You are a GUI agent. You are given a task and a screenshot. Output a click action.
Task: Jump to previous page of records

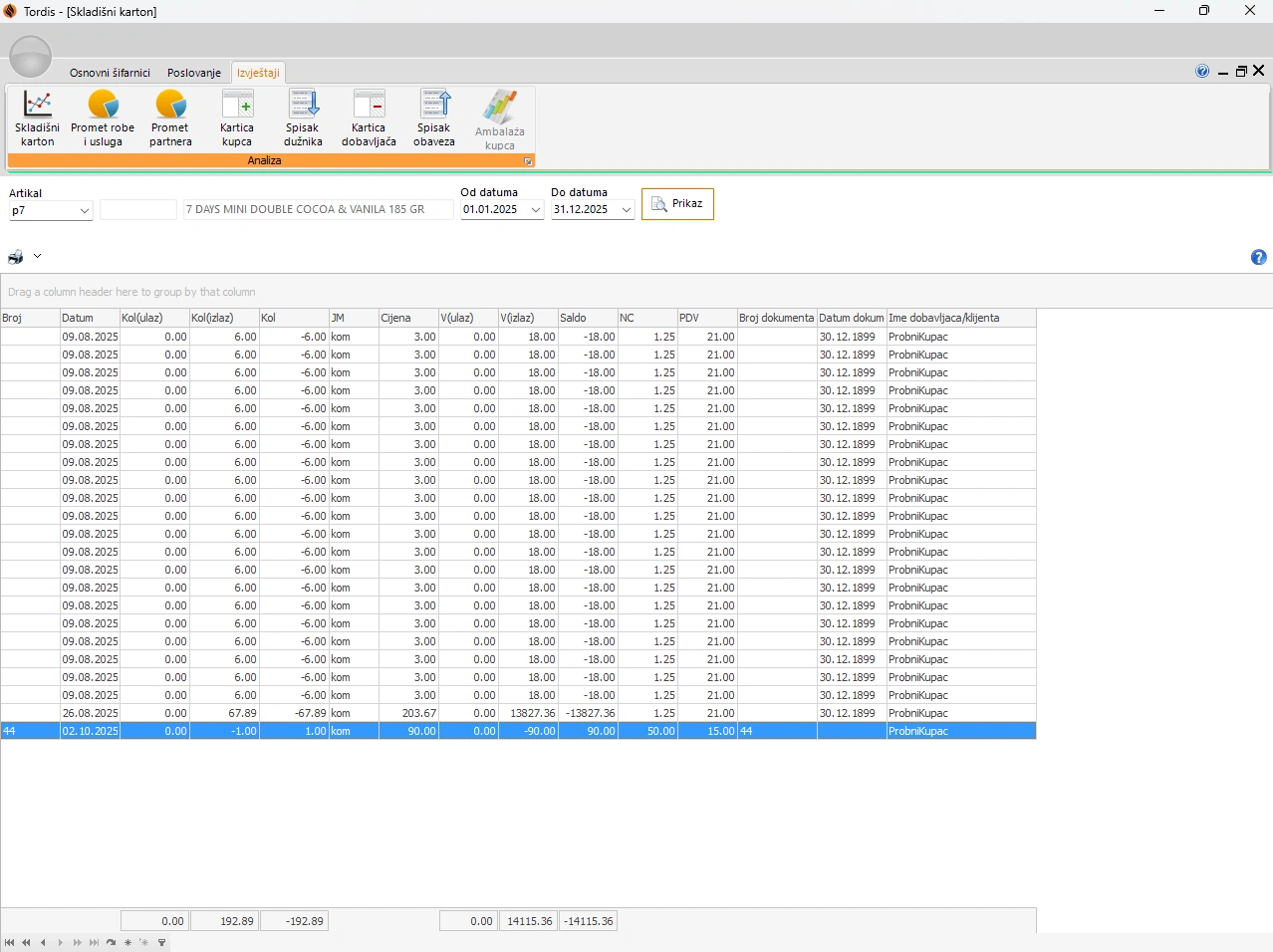(x=26, y=942)
